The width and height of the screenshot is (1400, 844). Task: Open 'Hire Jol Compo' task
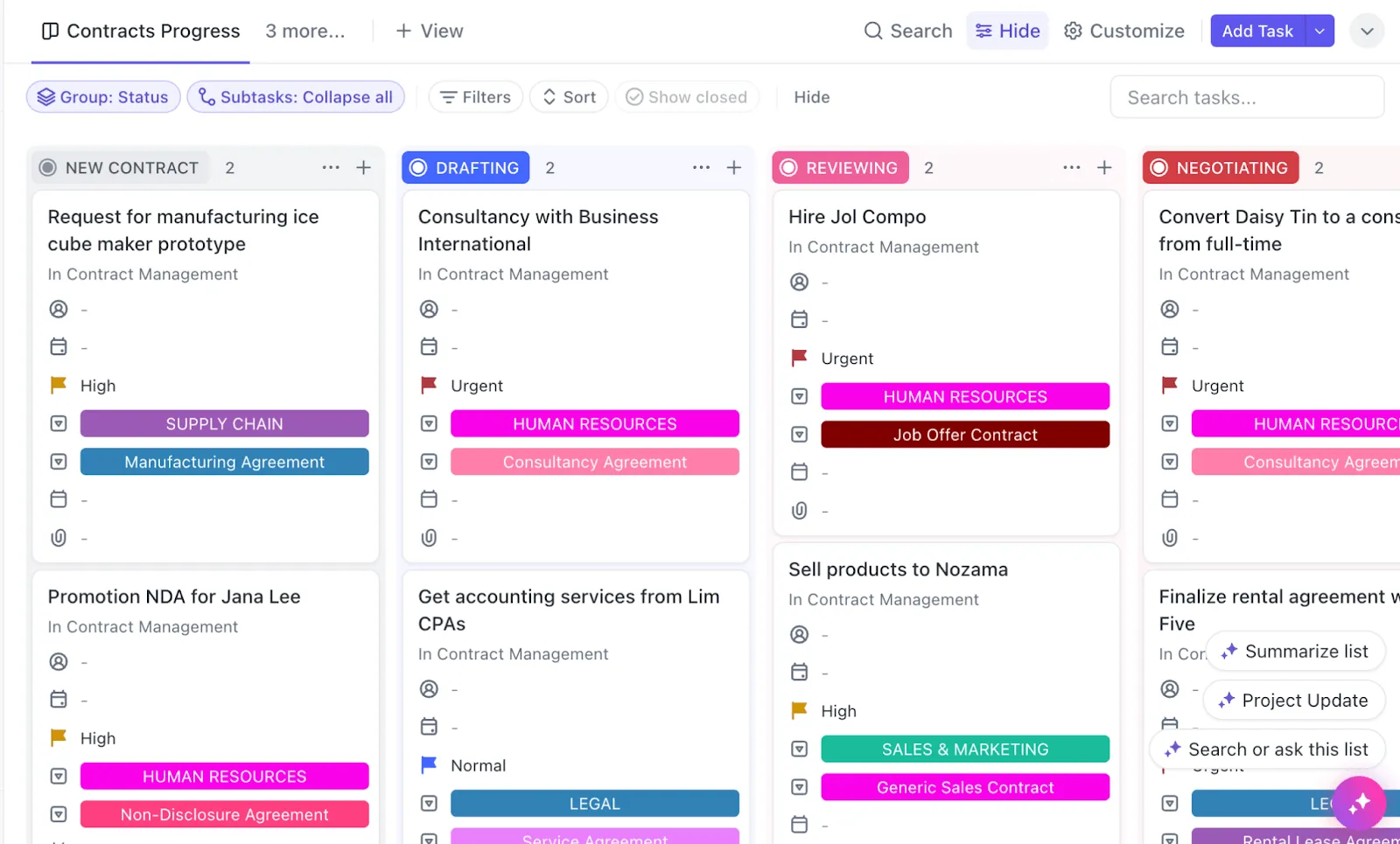[x=857, y=217]
